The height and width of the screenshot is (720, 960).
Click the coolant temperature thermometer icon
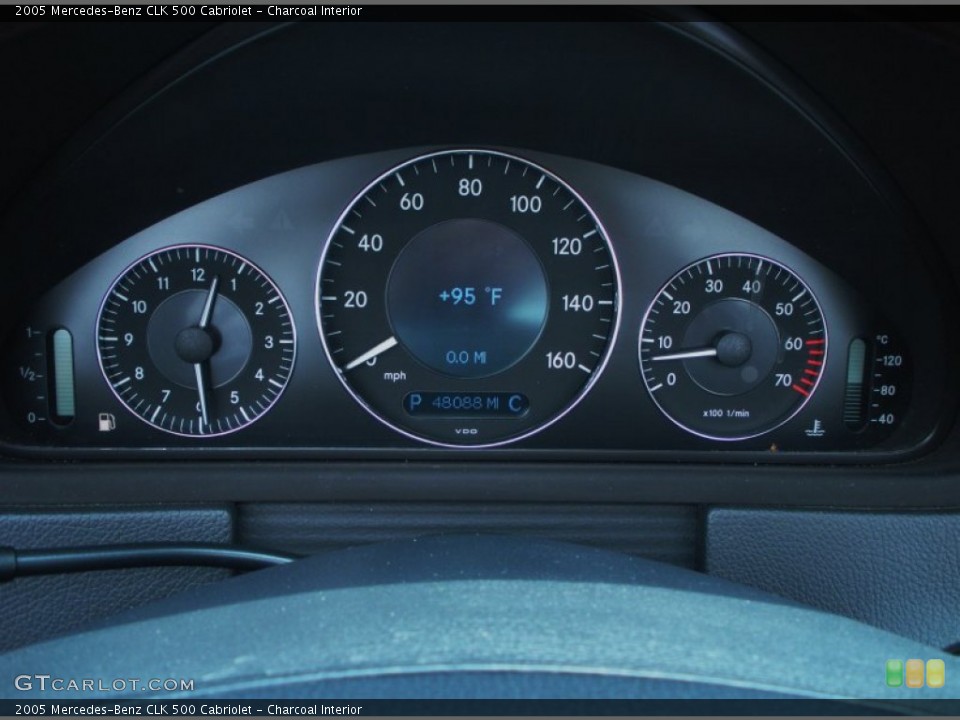815,427
